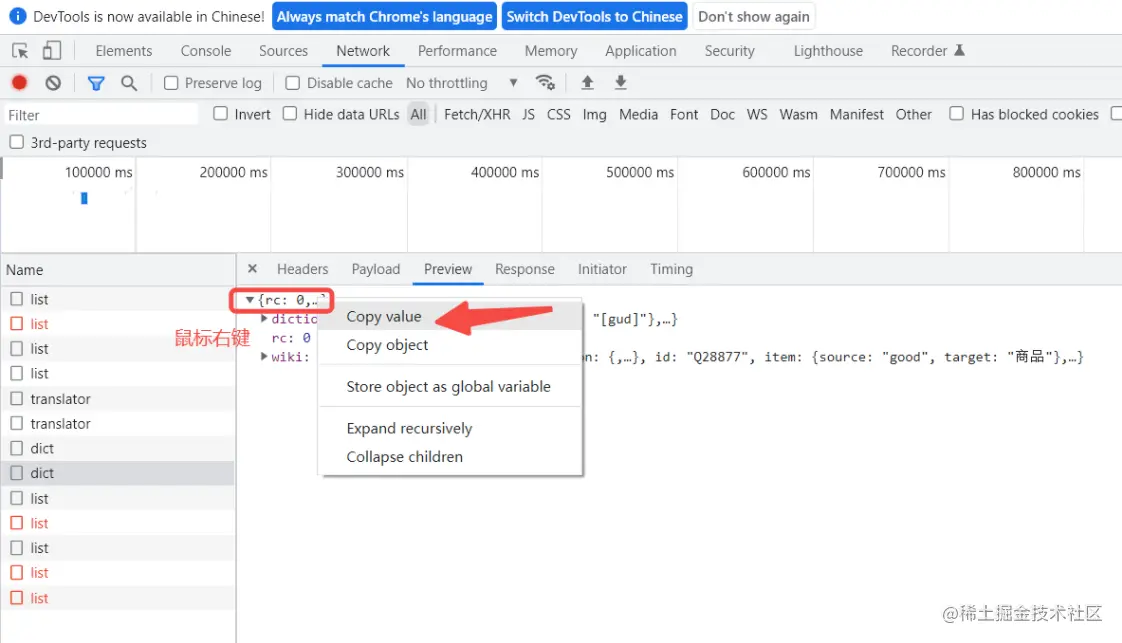Switch to the Timing tab
Viewport: 1122px width, 643px height.
point(671,269)
